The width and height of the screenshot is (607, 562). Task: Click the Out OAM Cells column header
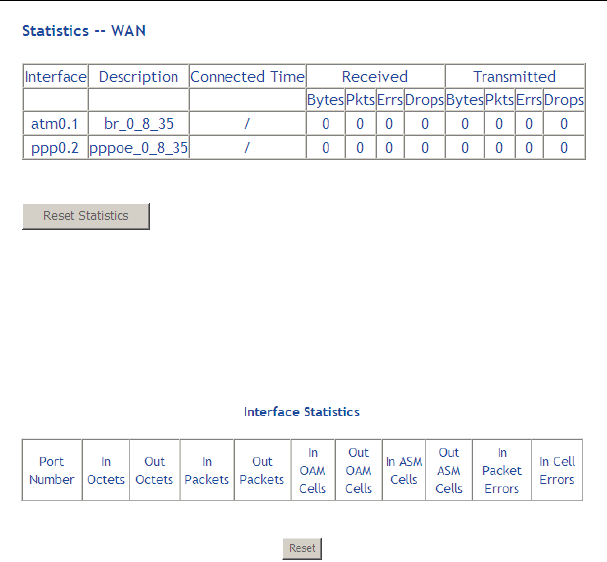[358, 470]
